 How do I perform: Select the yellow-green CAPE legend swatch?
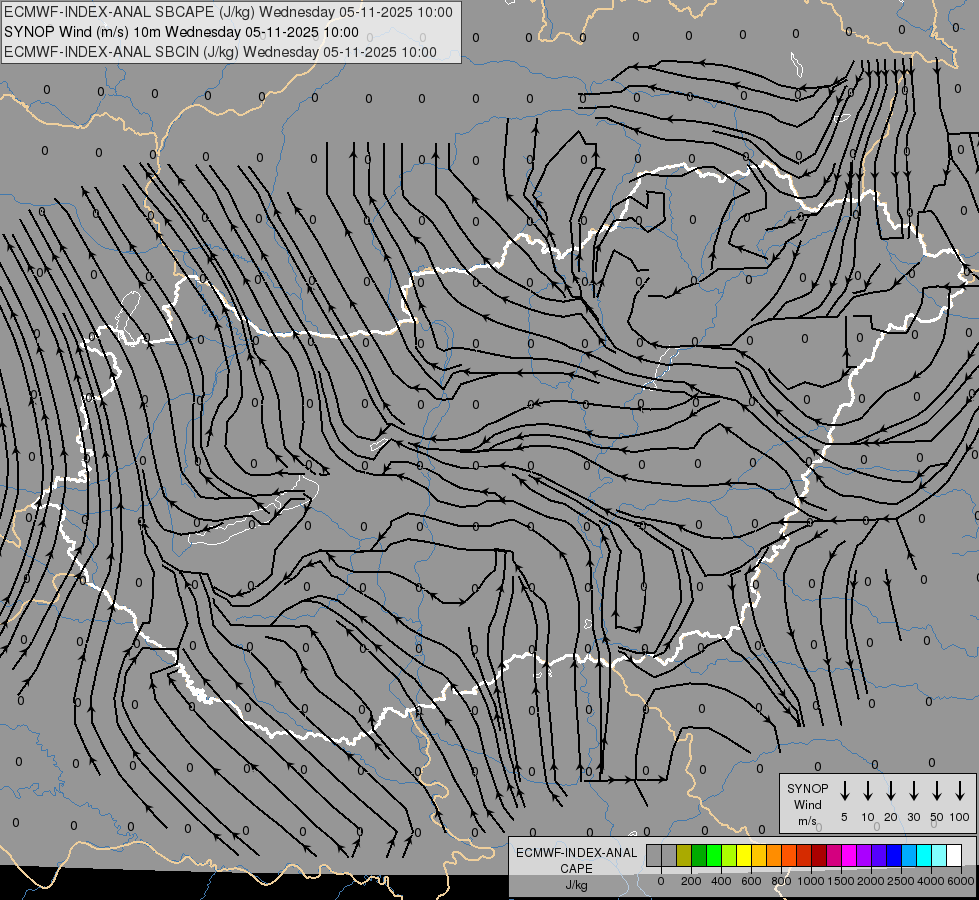(729, 855)
